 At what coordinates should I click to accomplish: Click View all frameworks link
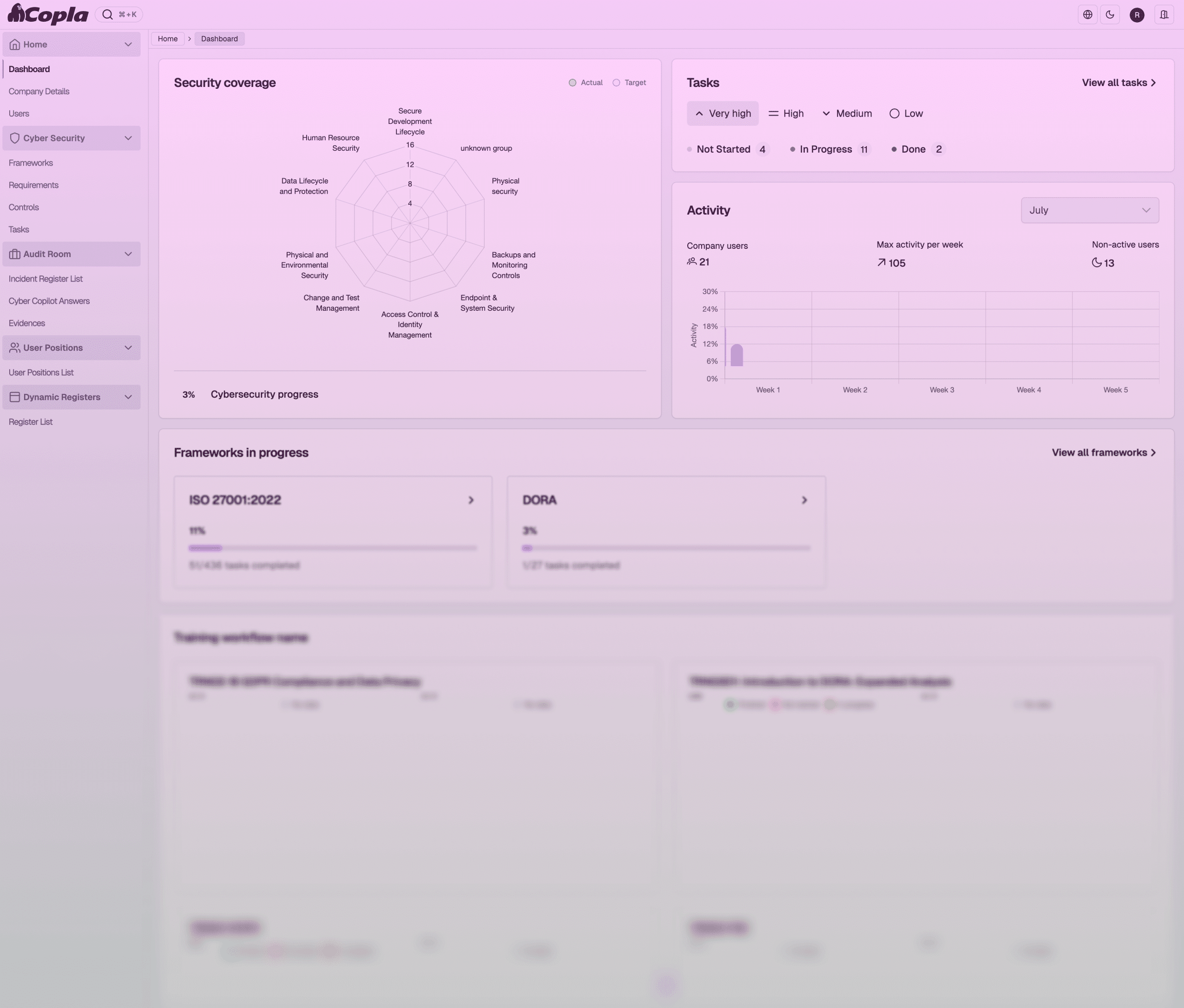pos(1104,453)
